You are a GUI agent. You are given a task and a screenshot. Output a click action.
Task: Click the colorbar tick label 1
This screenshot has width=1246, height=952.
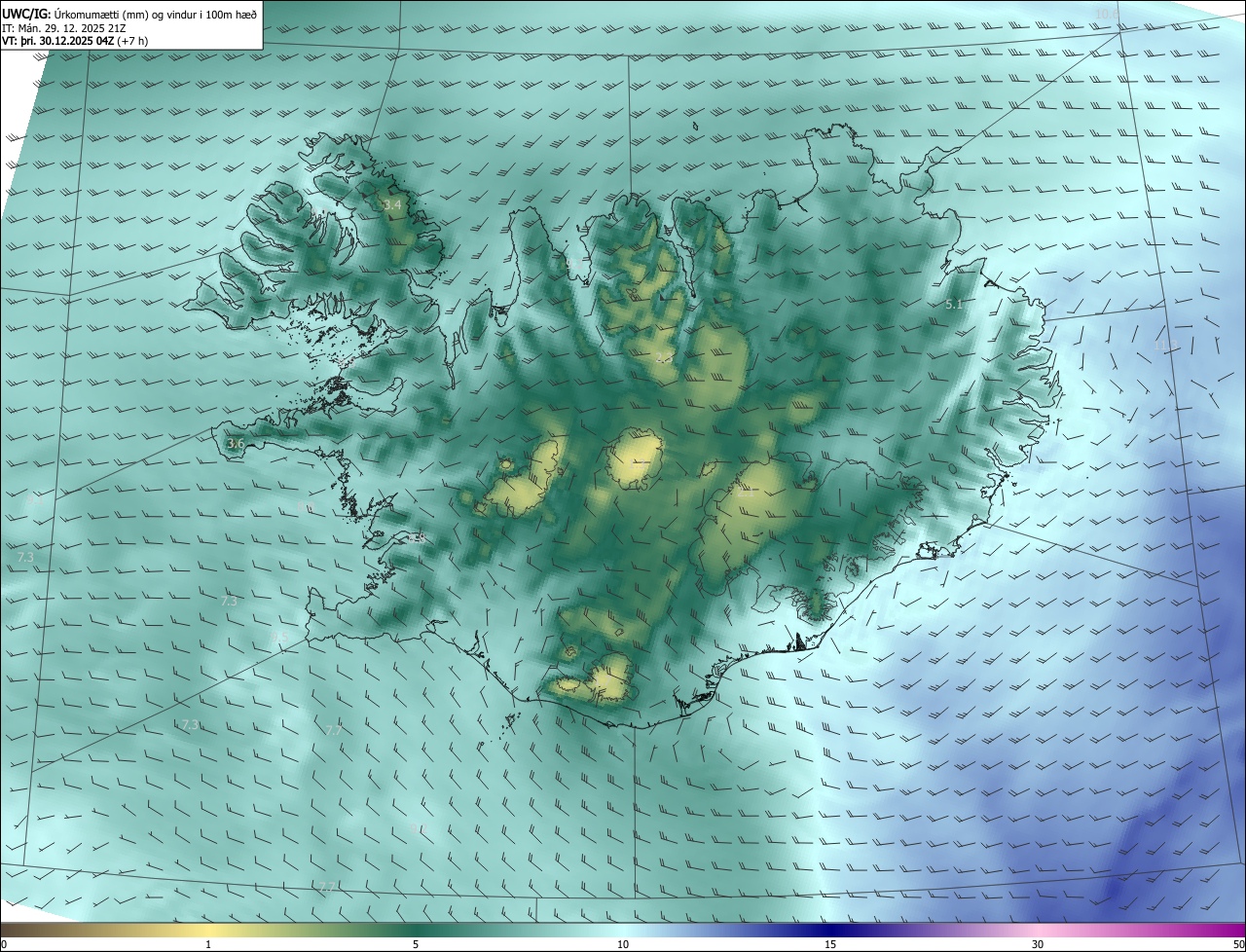[208, 944]
